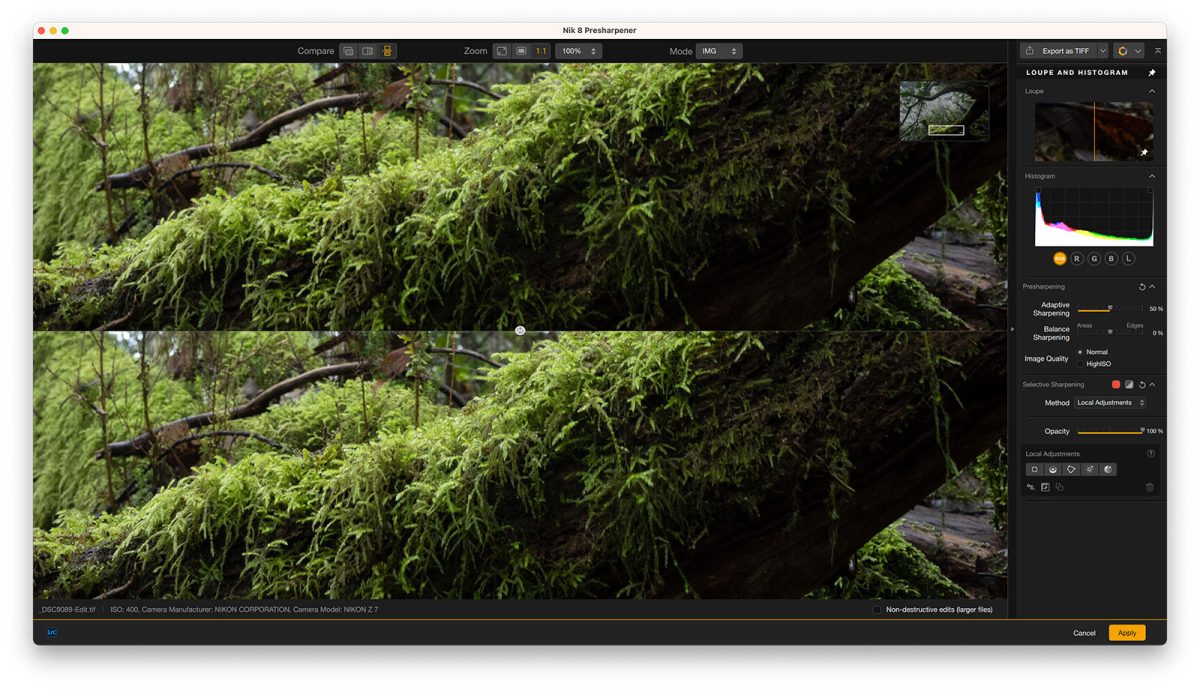
Task: Click the pin icon inside the loupe preview
Action: (x=1144, y=153)
